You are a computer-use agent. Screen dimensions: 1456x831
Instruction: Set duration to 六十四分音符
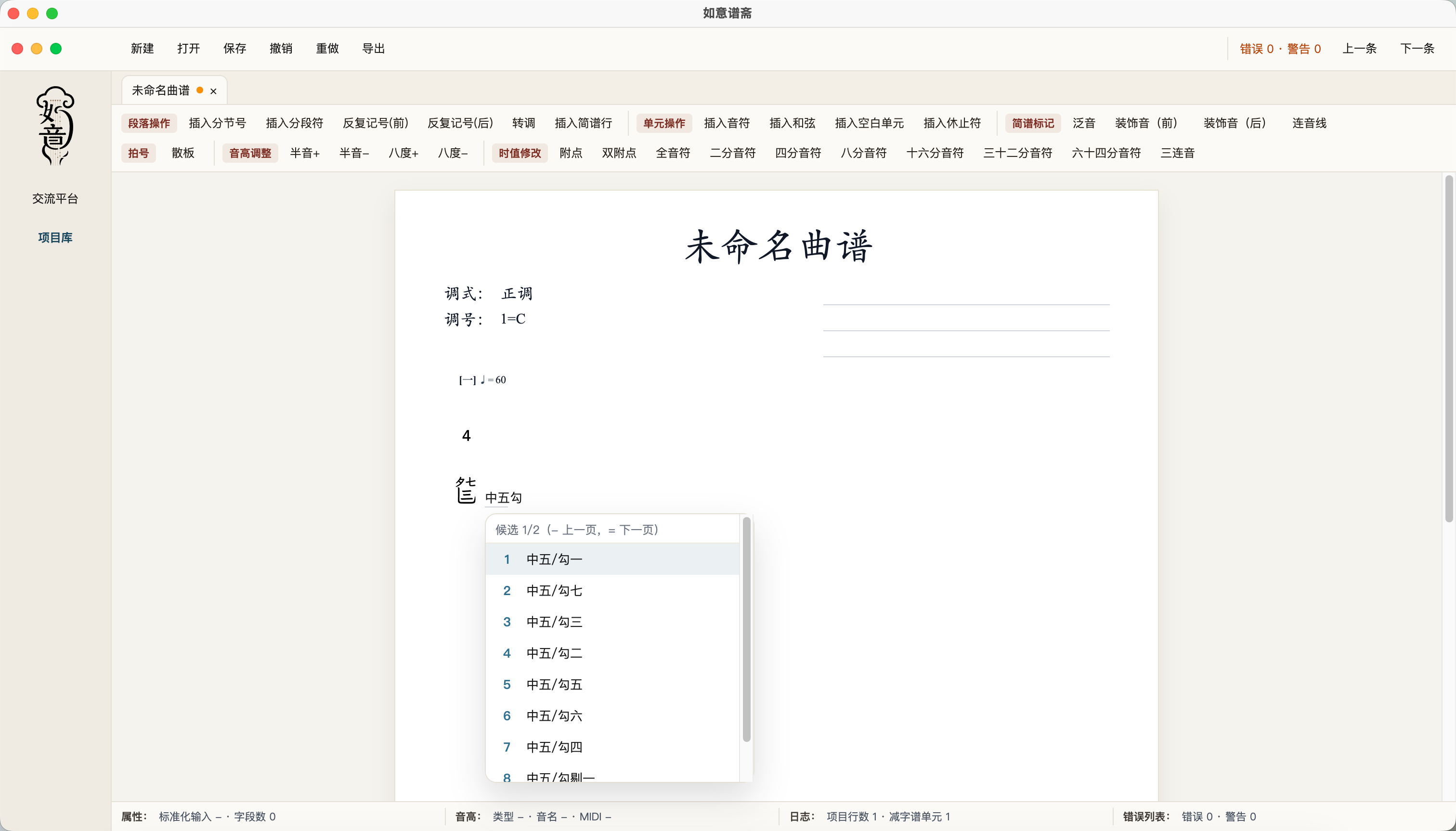[1106, 153]
